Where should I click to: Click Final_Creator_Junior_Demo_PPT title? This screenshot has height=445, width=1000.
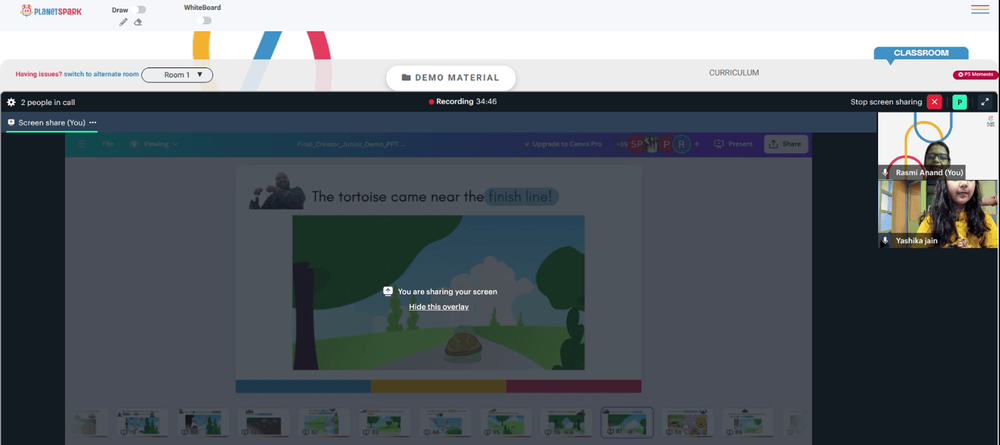pyautogui.click(x=351, y=144)
